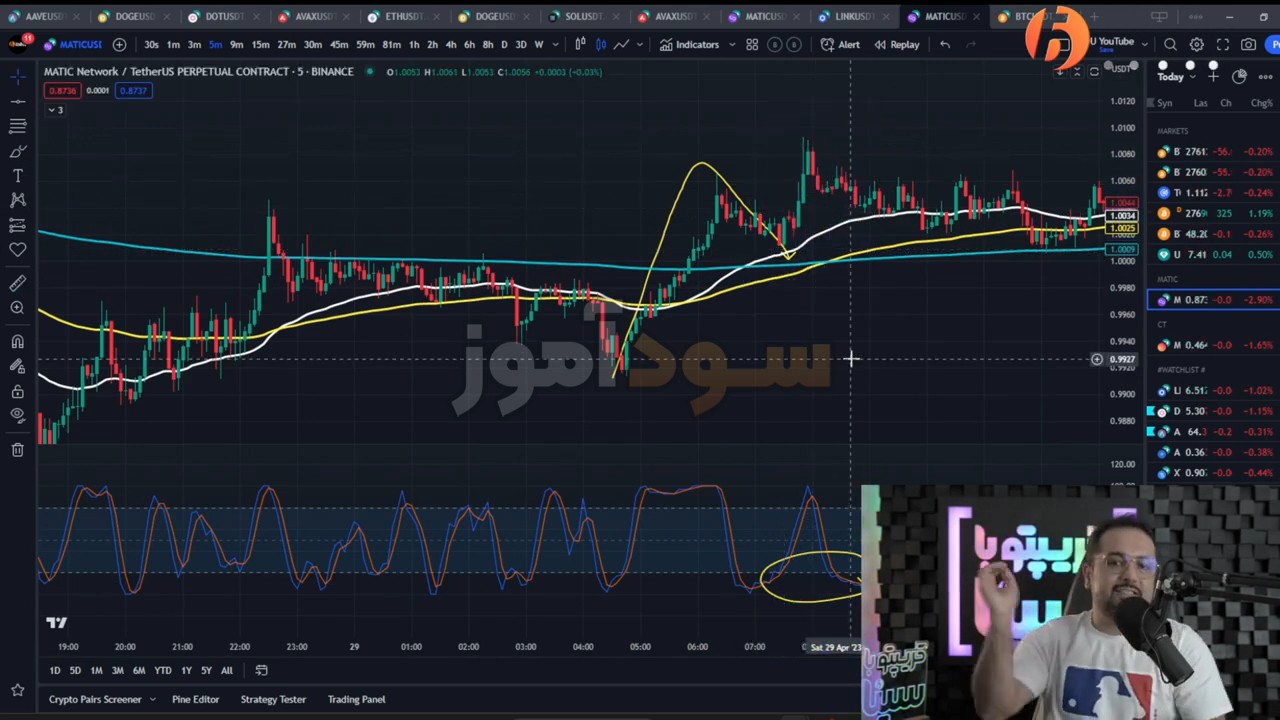Click the redo arrow

tap(971, 44)
